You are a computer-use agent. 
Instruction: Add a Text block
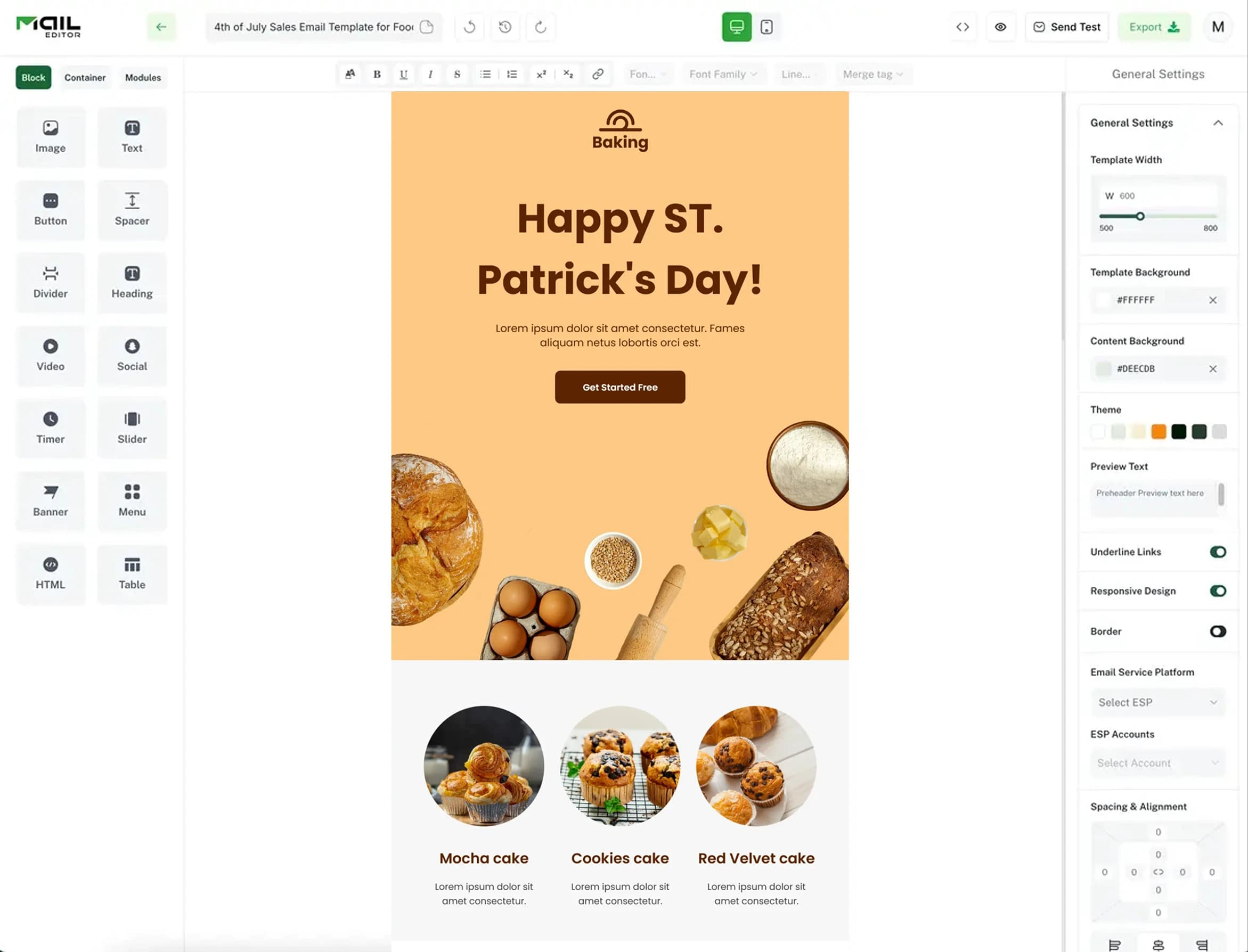(x=132, y=137)
